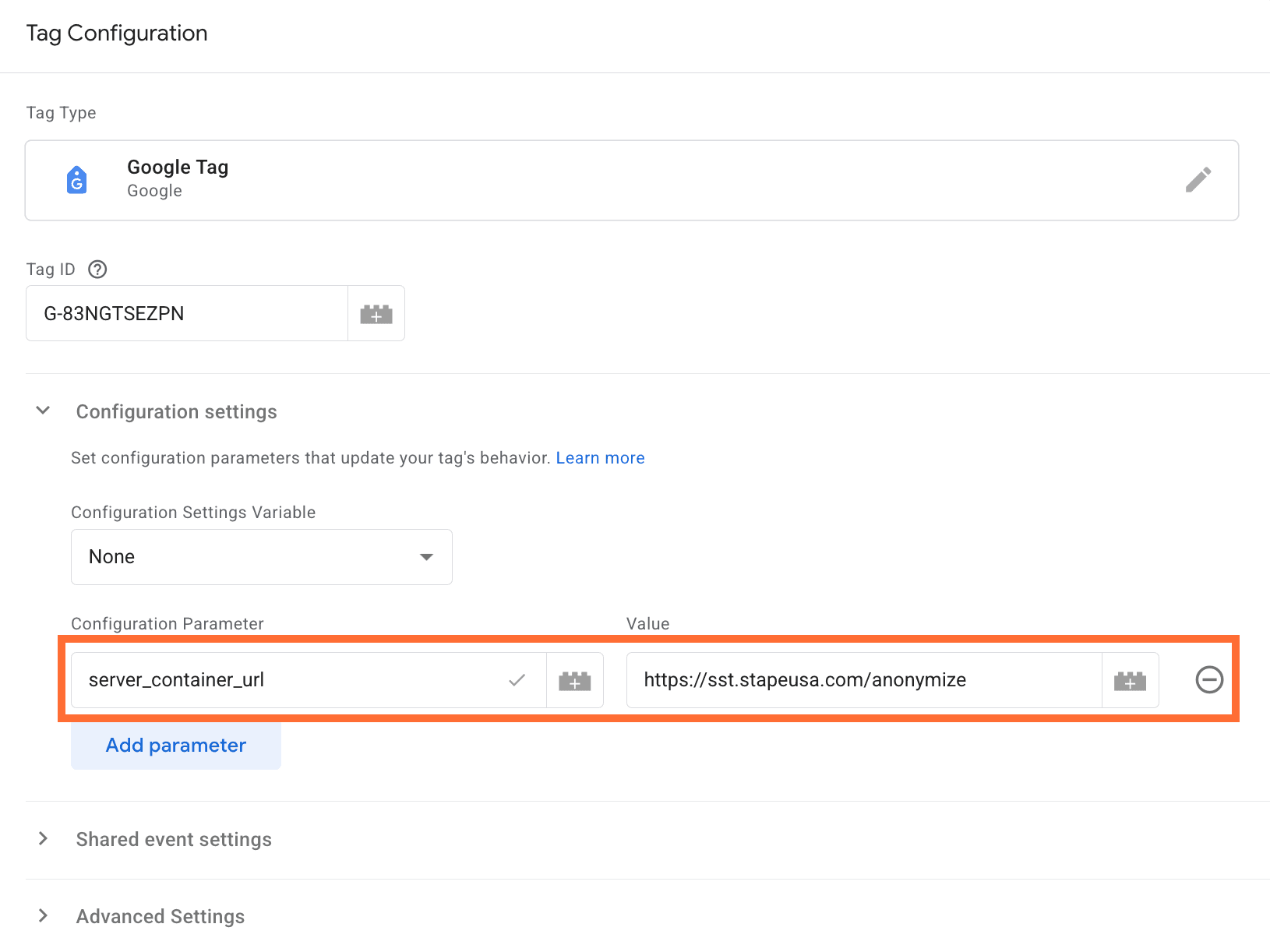Insert a variable into the Value field
Screen dimensions: 1270x952
coord(1130,679)
